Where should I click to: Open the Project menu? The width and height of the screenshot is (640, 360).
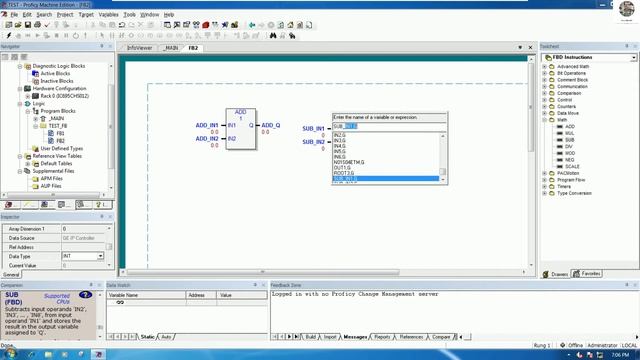65,14
